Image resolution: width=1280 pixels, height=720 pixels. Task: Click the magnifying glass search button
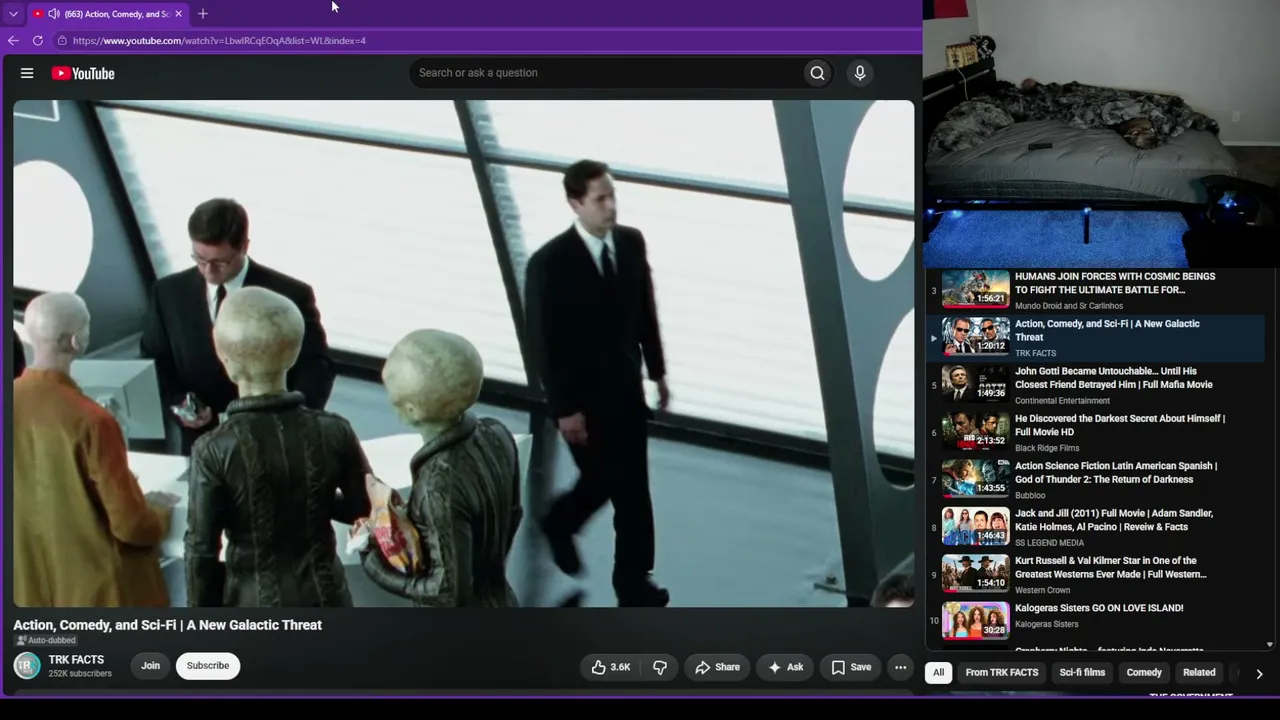[817, 73]
